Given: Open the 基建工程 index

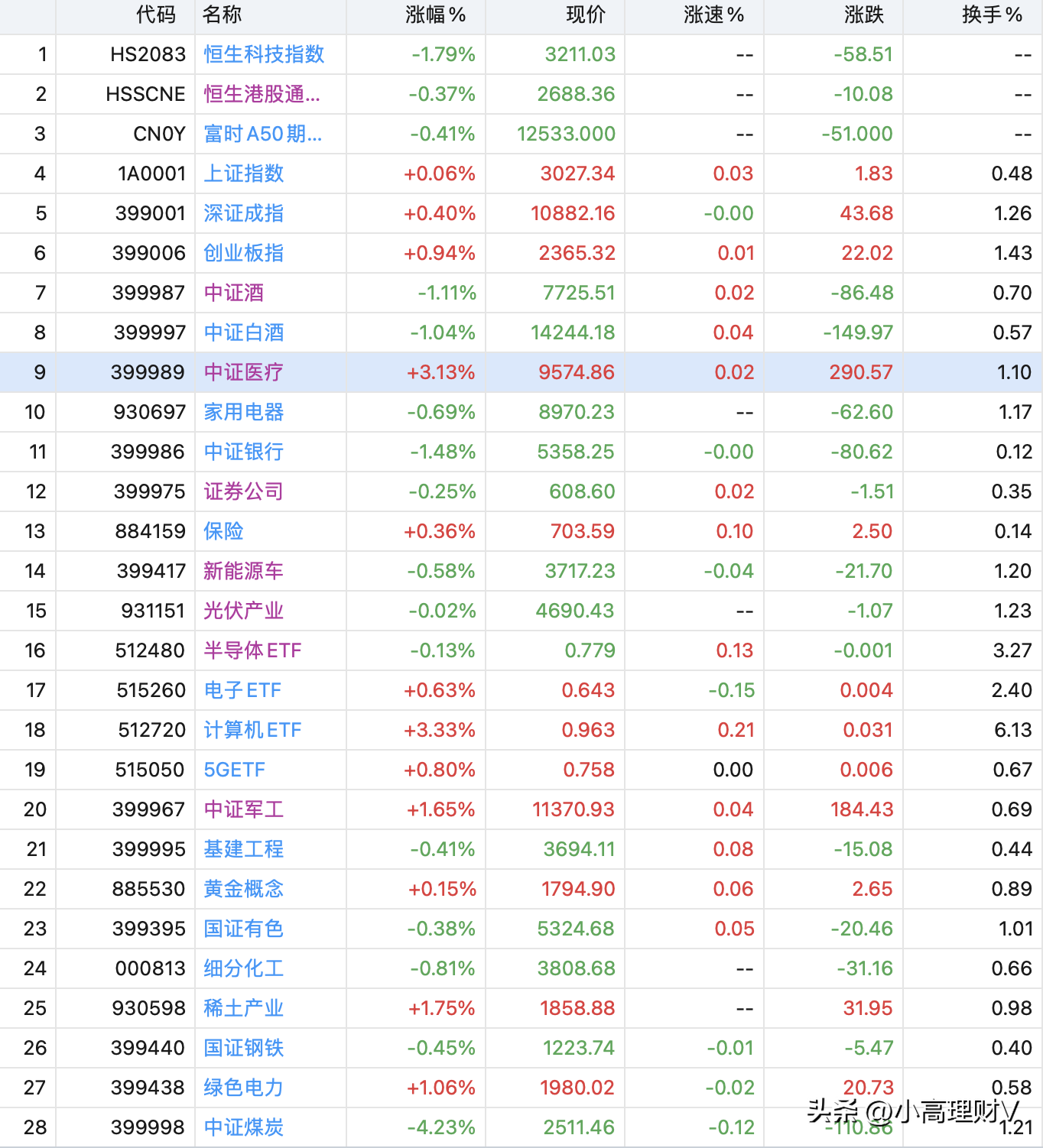Looking at the screenshot, I should pyautogui.click(x=244, y=849).
